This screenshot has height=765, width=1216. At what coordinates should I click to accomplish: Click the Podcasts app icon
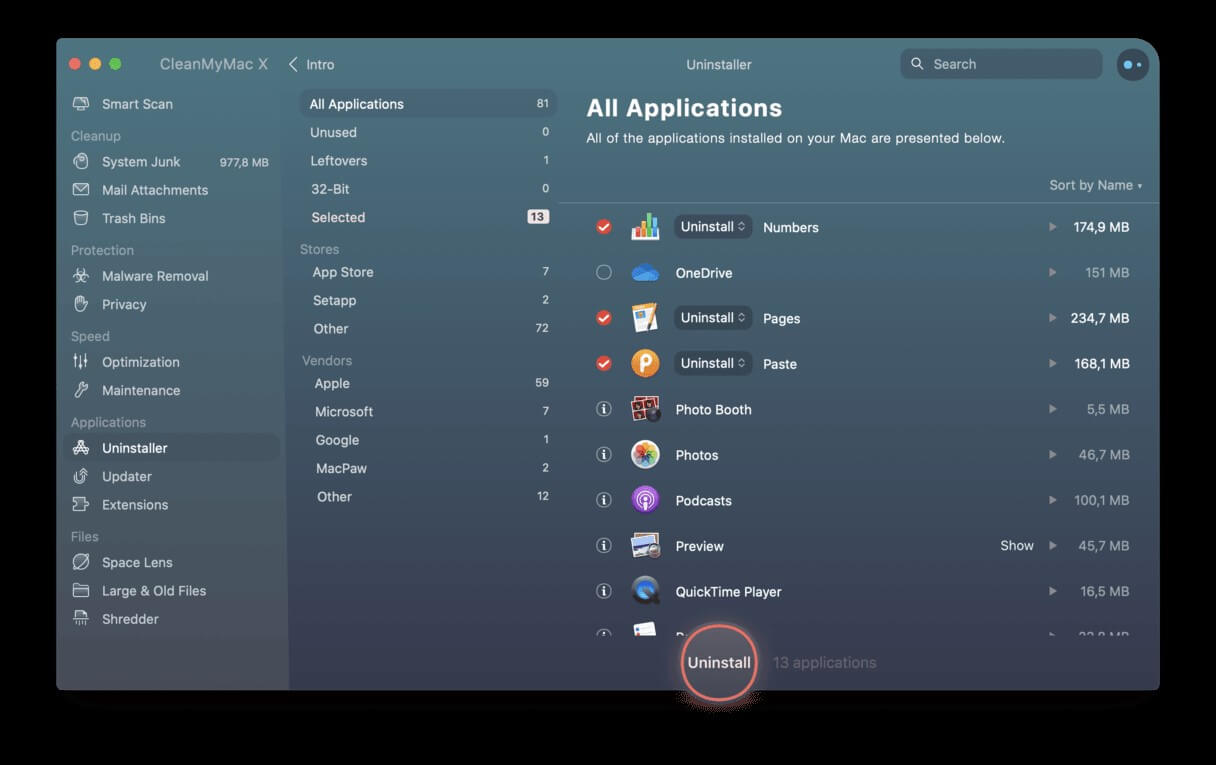[x=645, y=500]
